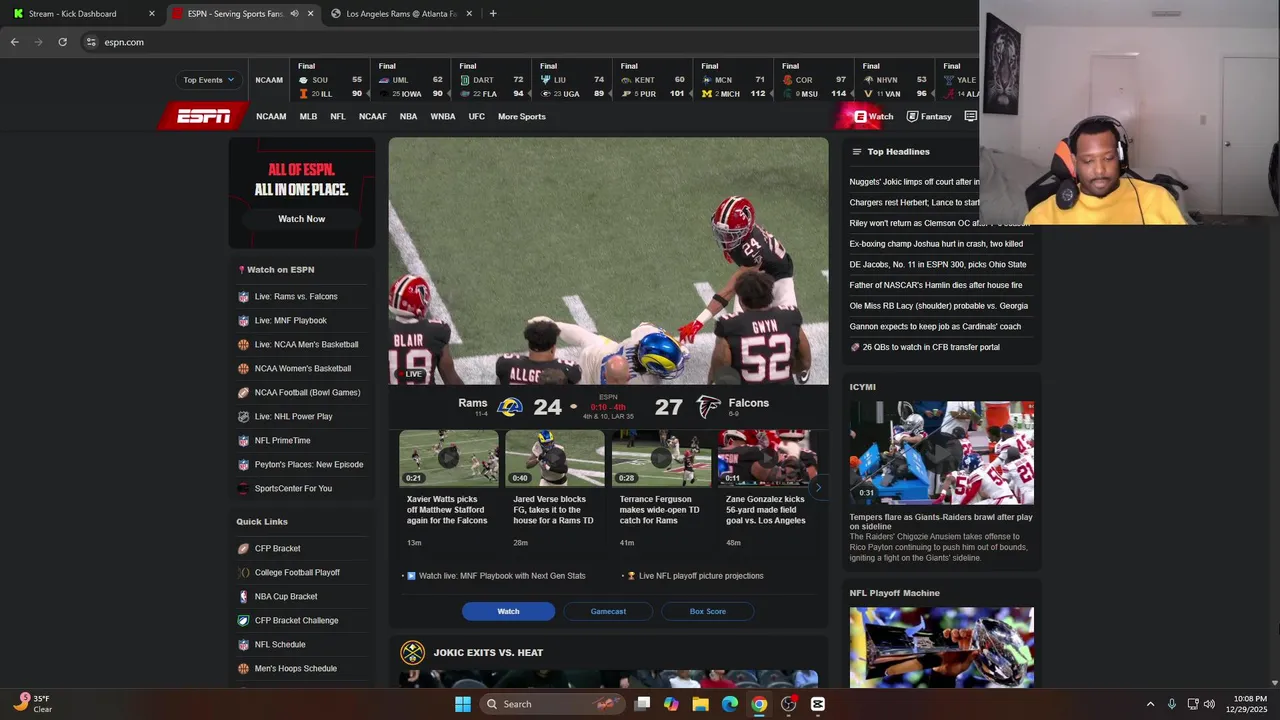This screenshot has width=1280, height=720.
Task: Click icon beside CFP Bracket Challenge
Action: click(x=243, y=621)
